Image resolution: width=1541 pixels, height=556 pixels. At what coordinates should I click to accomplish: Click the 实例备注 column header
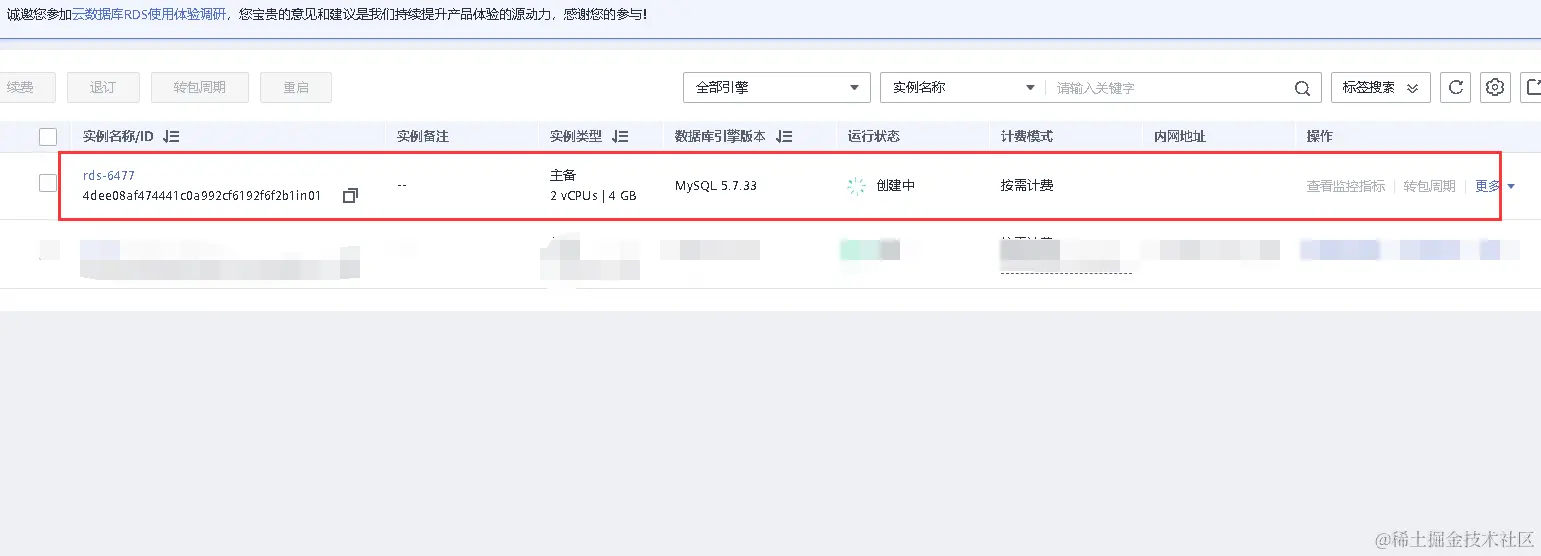(x=423, y=136)
